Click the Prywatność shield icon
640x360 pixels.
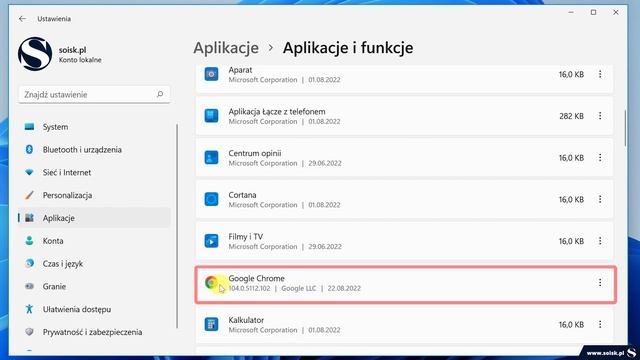(x=29, y=332)
